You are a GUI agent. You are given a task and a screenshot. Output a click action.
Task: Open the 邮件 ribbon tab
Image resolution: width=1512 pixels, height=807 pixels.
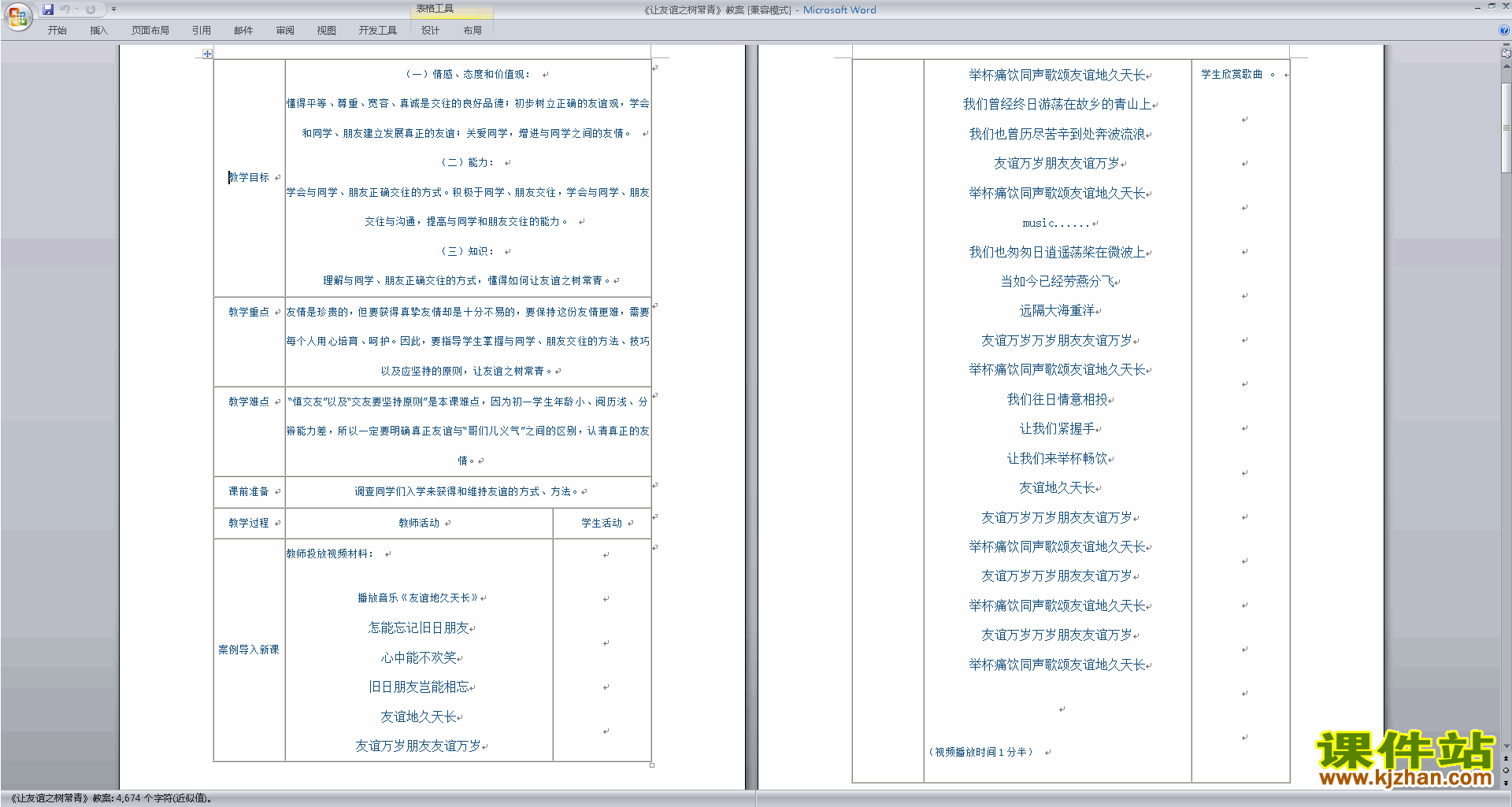pos(243,30)
